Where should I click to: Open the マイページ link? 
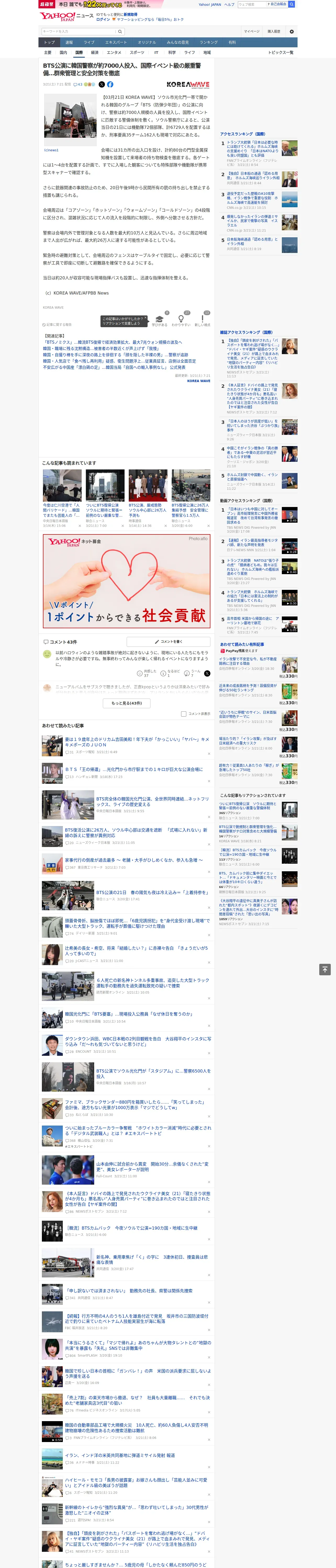click(x=252, y=32)
